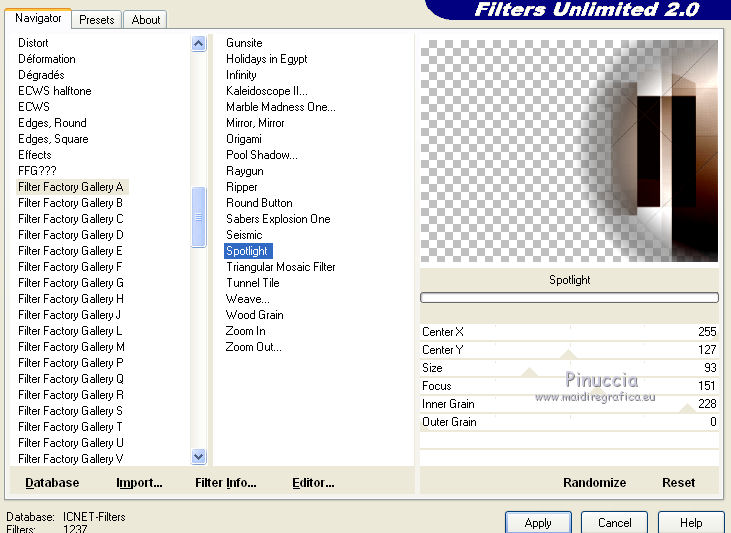
Task: Click the category list scroll up arrow
Action: click(199, 44)
